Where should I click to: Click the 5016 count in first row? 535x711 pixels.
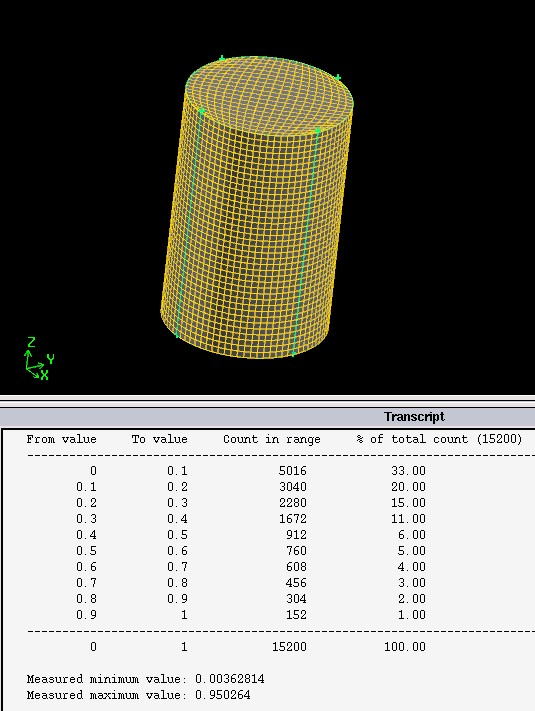coord(292,471)
